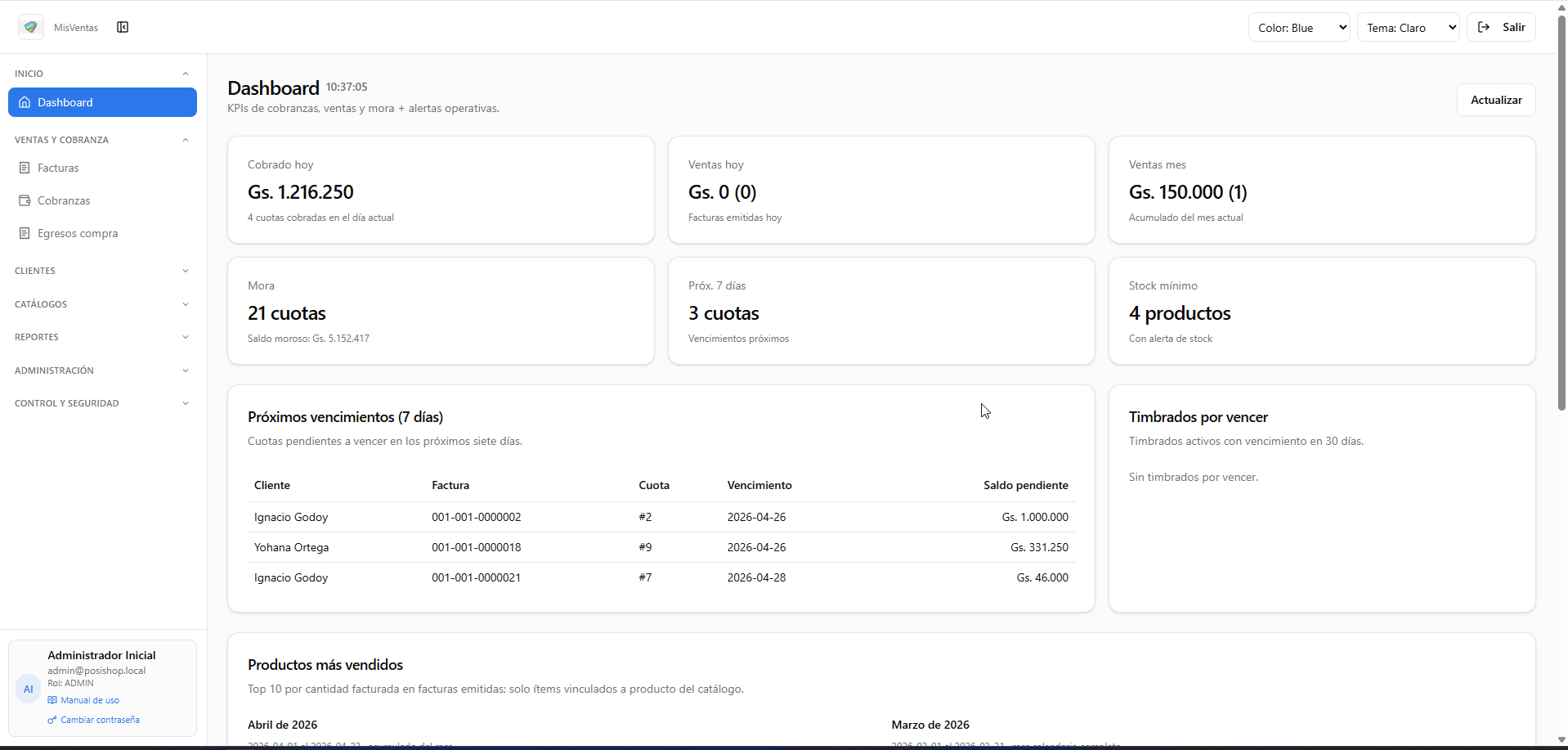The image size is (1568, 750).
Task: Open Egresos compra in the sidebar
Action: [x=102, y=233]
